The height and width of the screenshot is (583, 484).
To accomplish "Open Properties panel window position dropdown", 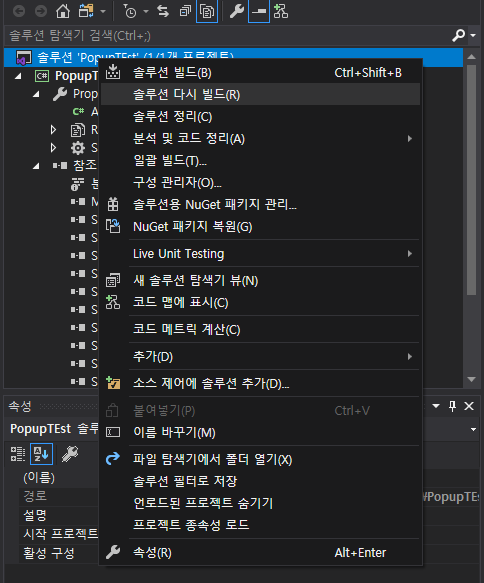I will [x=436, y=406].
